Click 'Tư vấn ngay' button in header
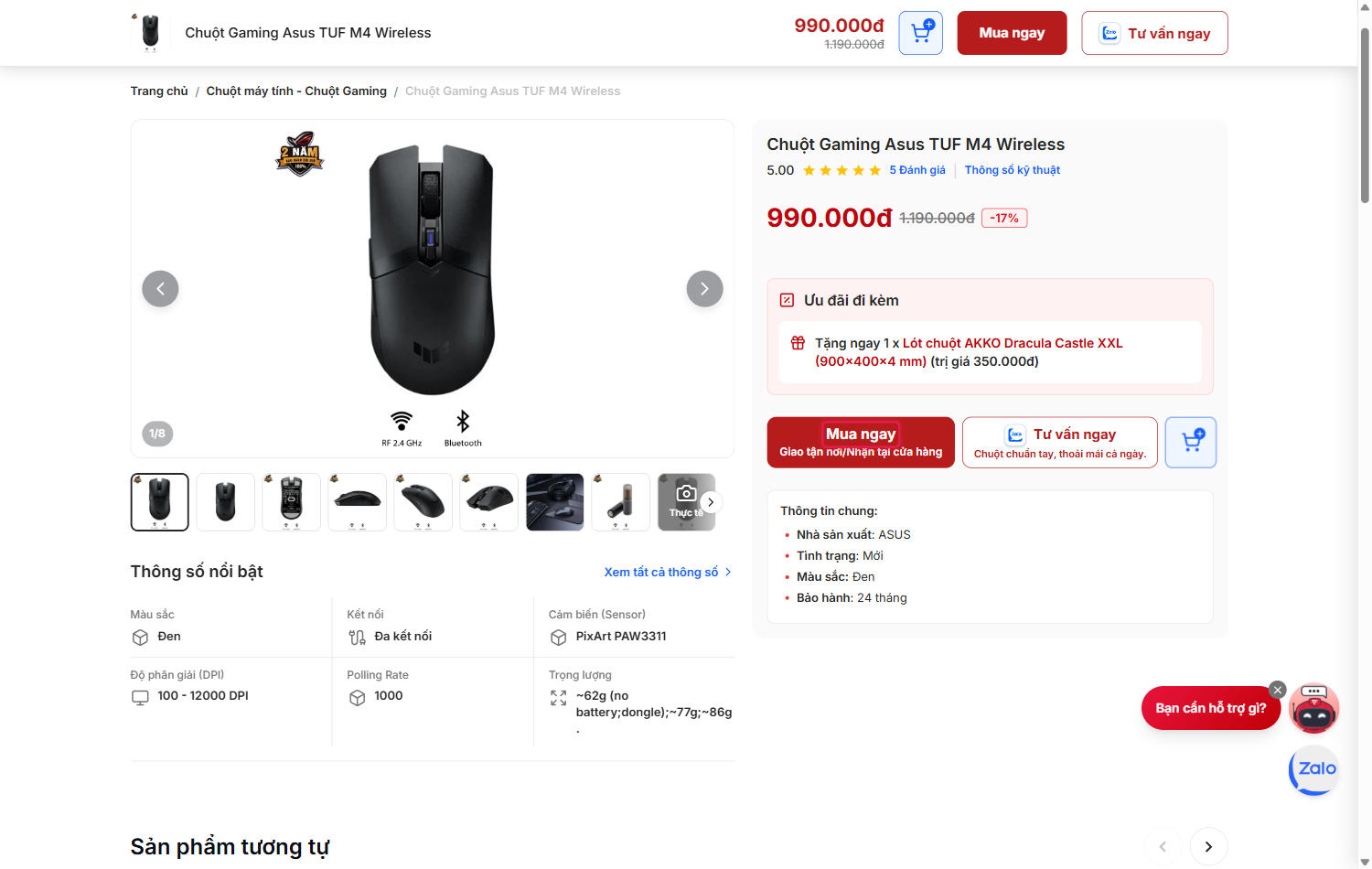Screen dimensions: 1372x869 pyautogui.click(x=1154, y=33)
